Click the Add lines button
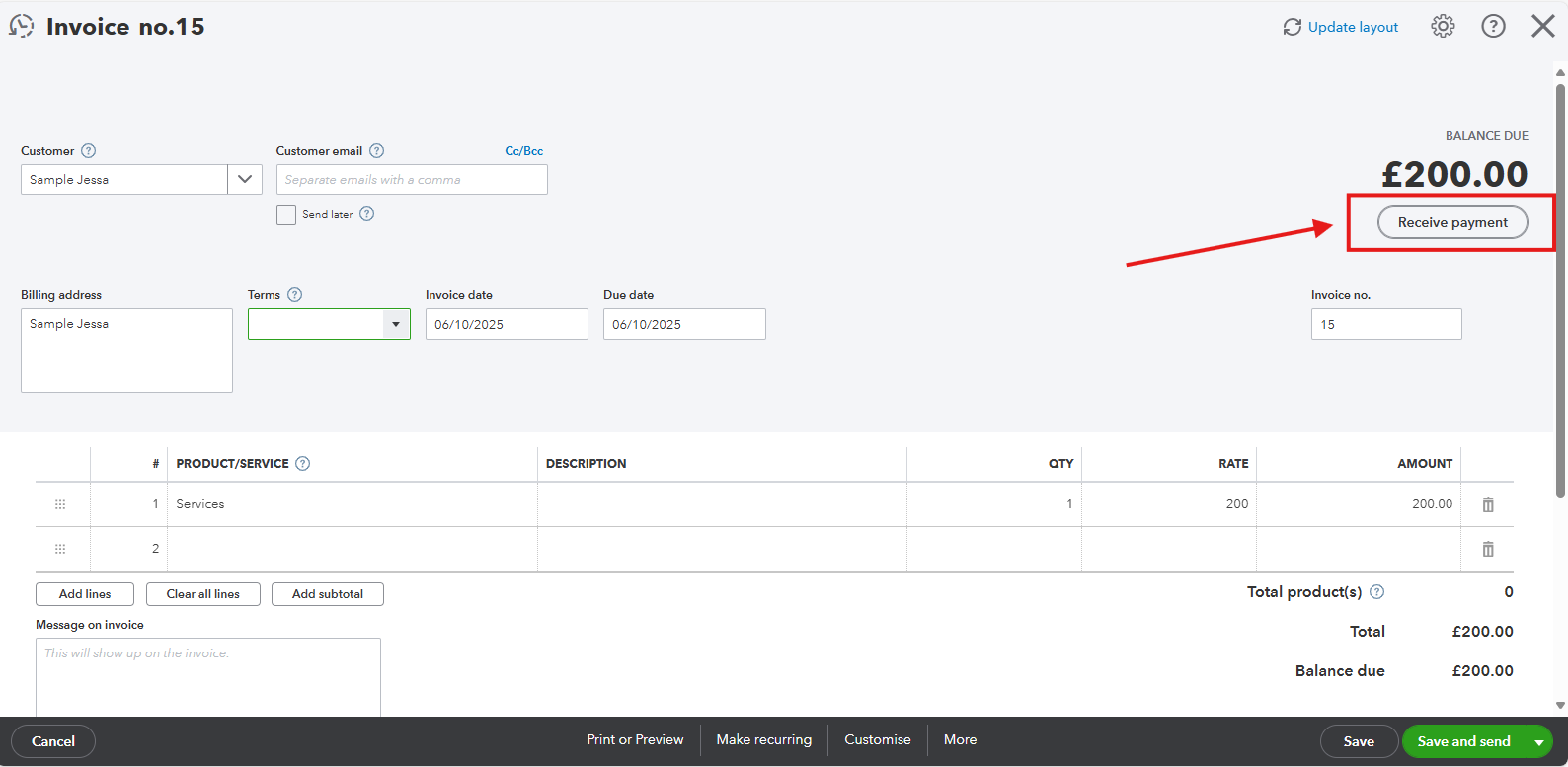This screenshot has width=1568, height=767. click(x=85, y=594)
